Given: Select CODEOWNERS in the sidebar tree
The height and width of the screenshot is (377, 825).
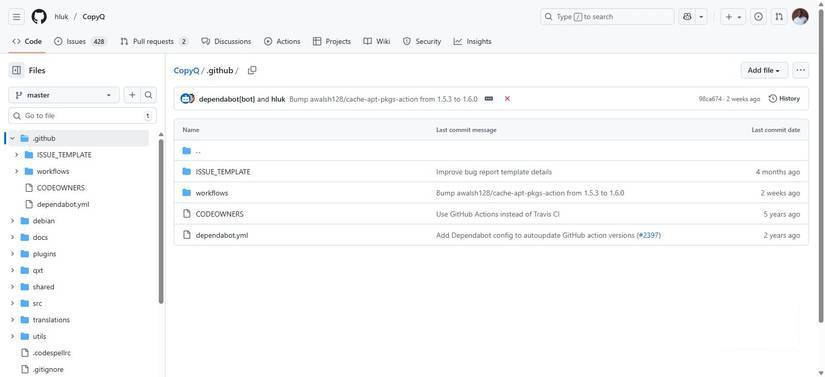Looking at the screenshot, I should (61, 188).
